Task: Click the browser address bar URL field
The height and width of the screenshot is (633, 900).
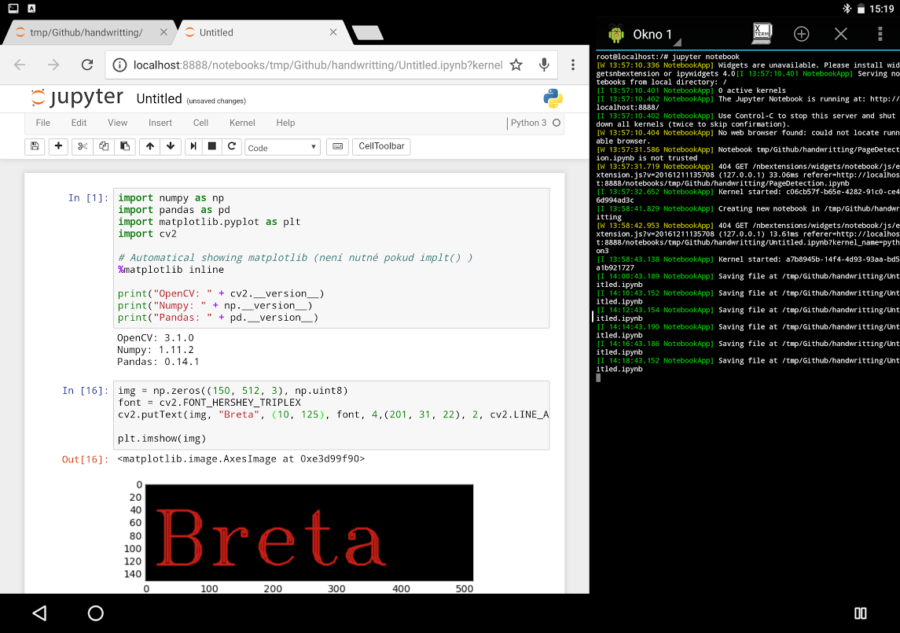Action: click(x=317, y=65)
